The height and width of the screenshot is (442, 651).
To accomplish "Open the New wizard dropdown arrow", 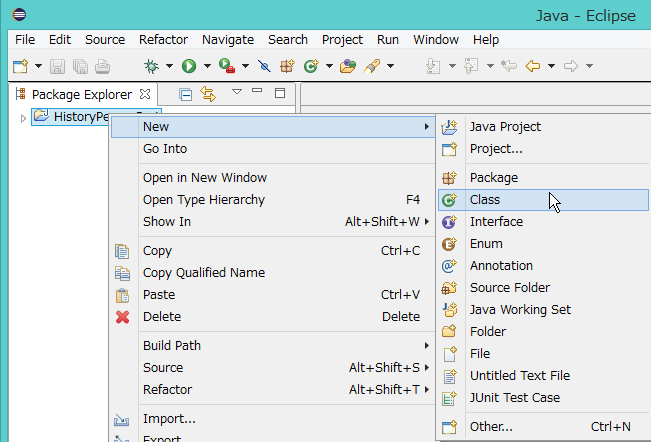I will tap(38, 66).
